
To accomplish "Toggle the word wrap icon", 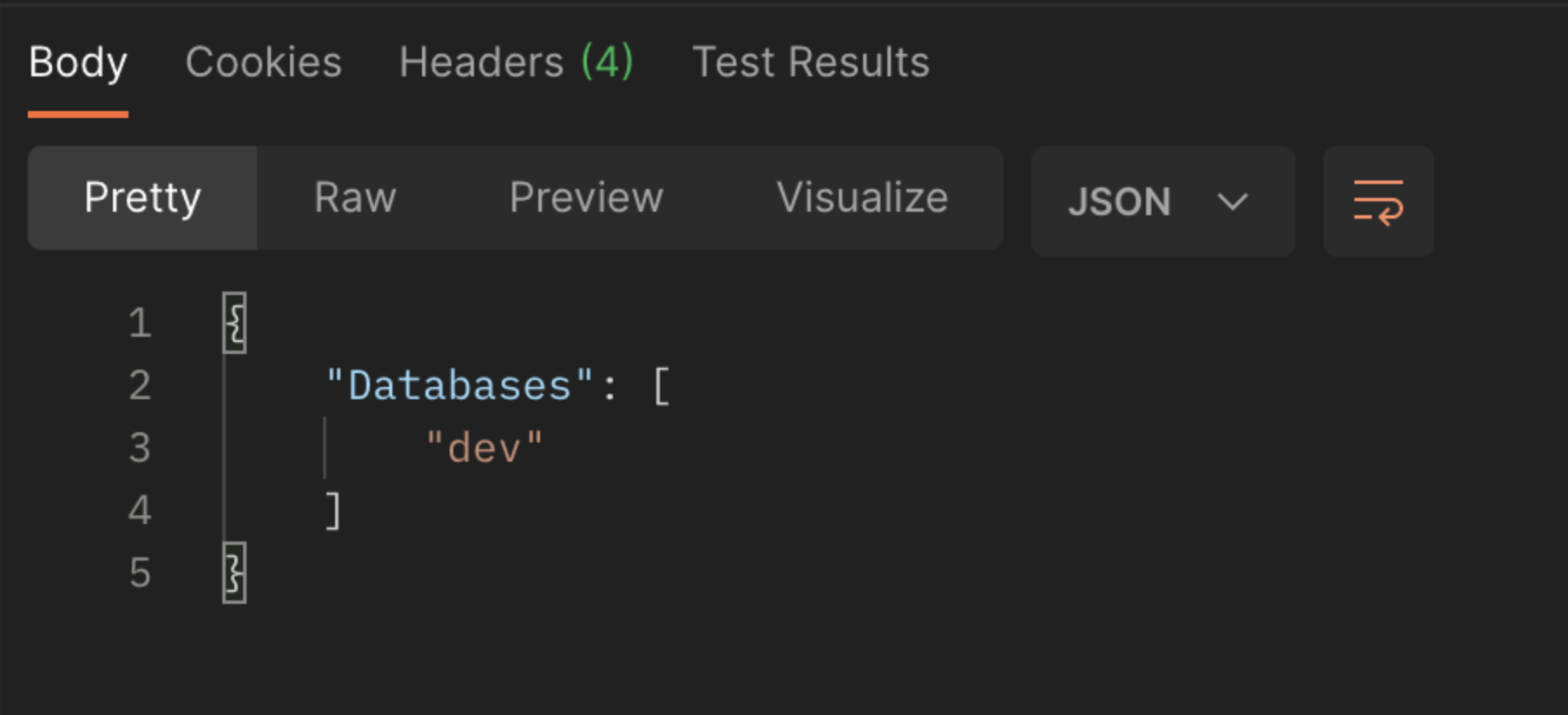I will 1378,201.
